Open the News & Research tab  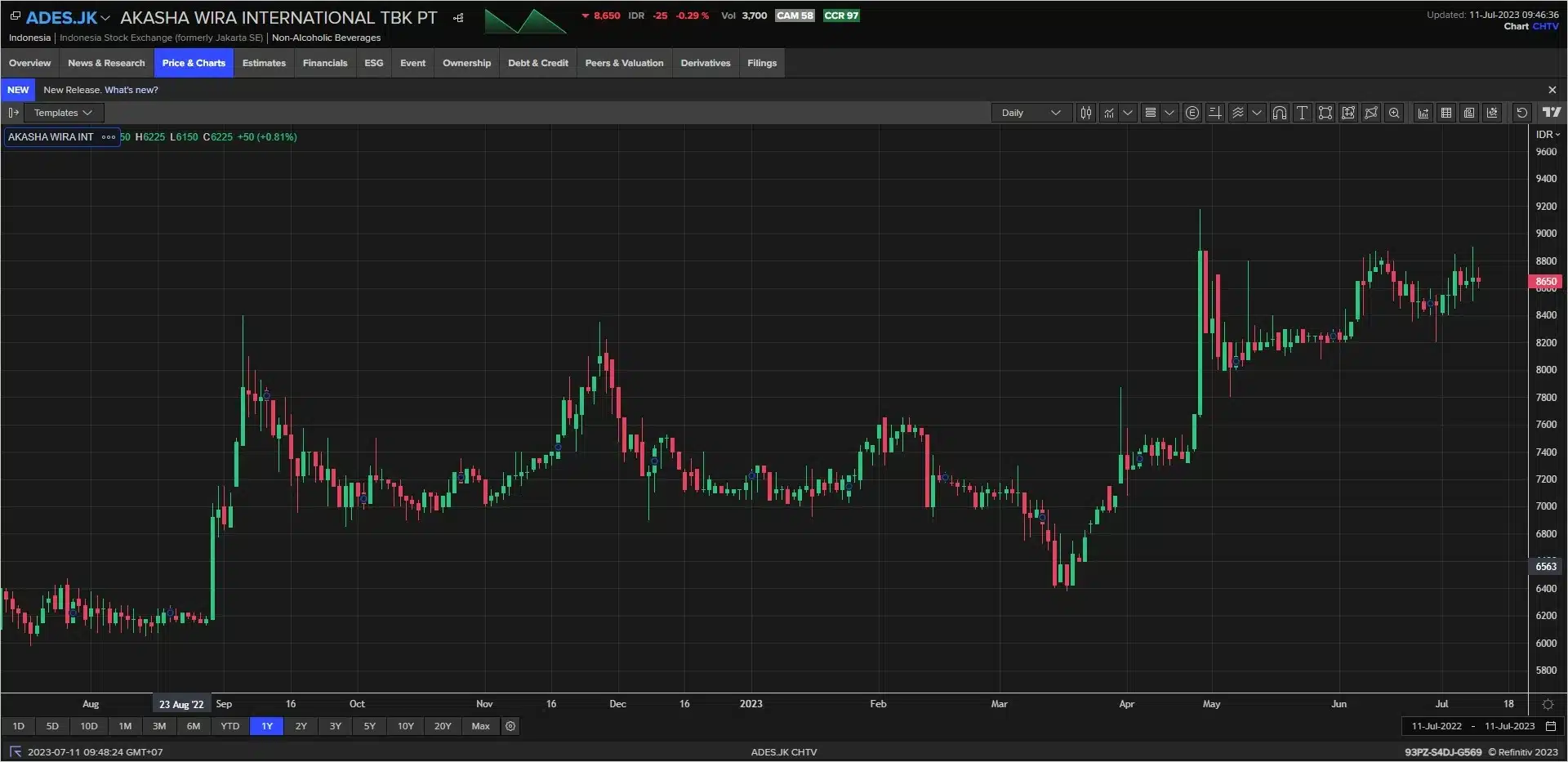[106, 63]
